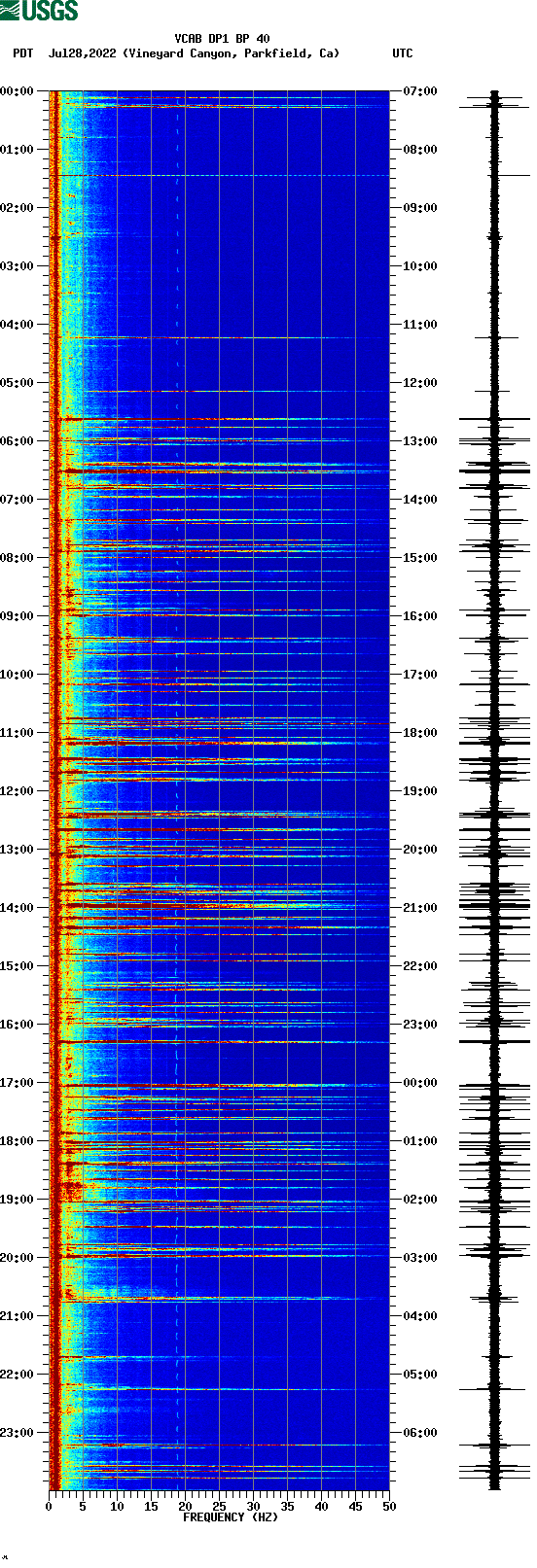
Task: Click the frequency axis value 30
Action: (253, 1507)
